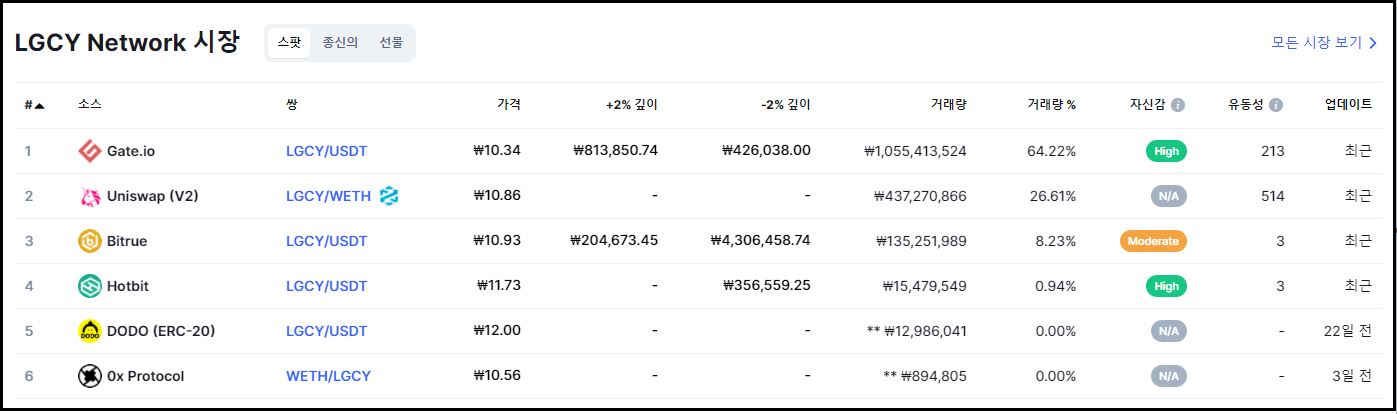Click the blue swap icon beside LGCY/WETH
The image size is (1397, 414).
point(389,196)
